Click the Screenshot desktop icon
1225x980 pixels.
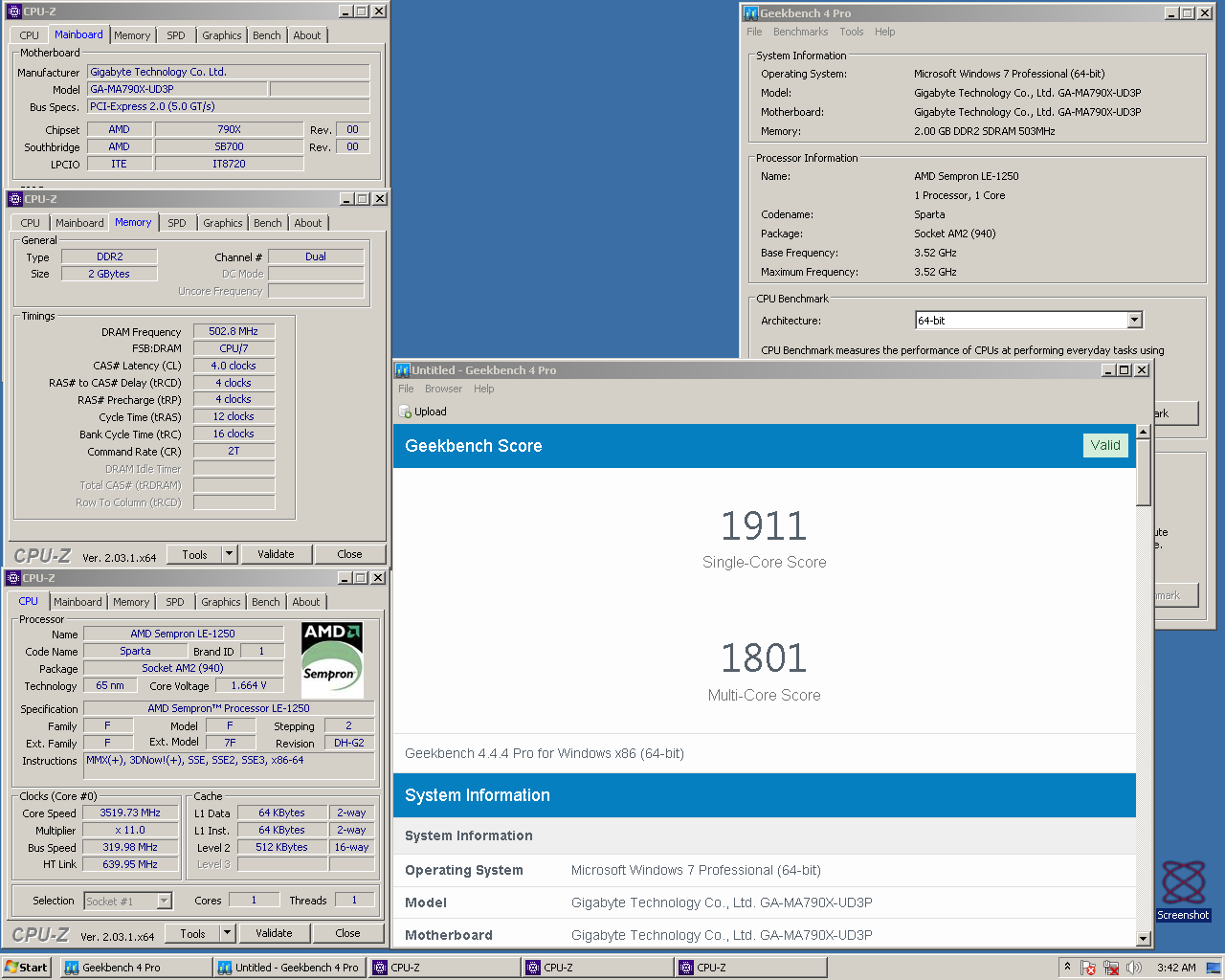pyautogui.click(x=1184, y=890)
